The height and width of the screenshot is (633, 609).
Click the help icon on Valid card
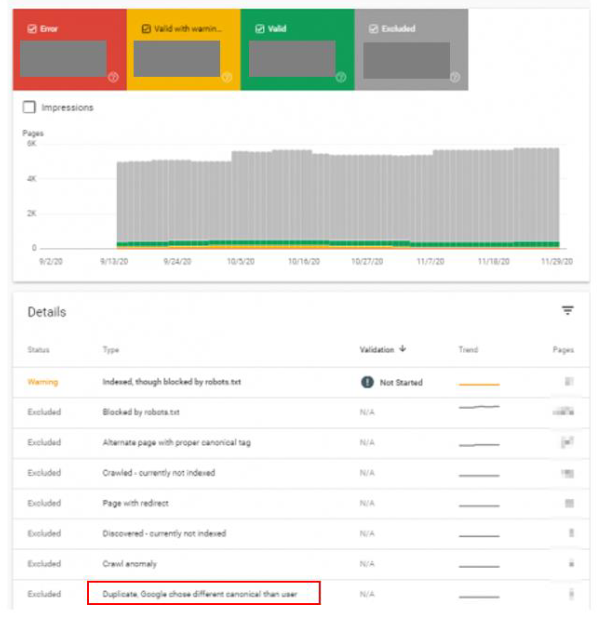[341, 77]
